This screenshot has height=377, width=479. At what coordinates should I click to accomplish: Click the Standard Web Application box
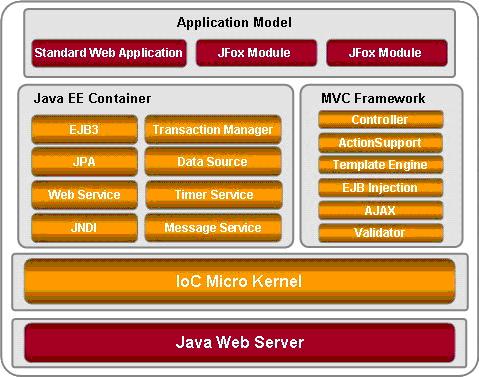109,53
